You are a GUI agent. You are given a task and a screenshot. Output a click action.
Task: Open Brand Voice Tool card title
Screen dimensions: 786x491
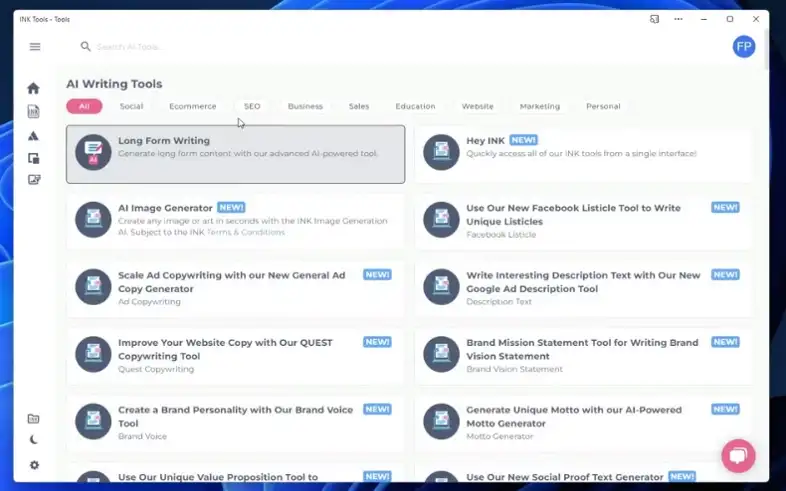236,416
